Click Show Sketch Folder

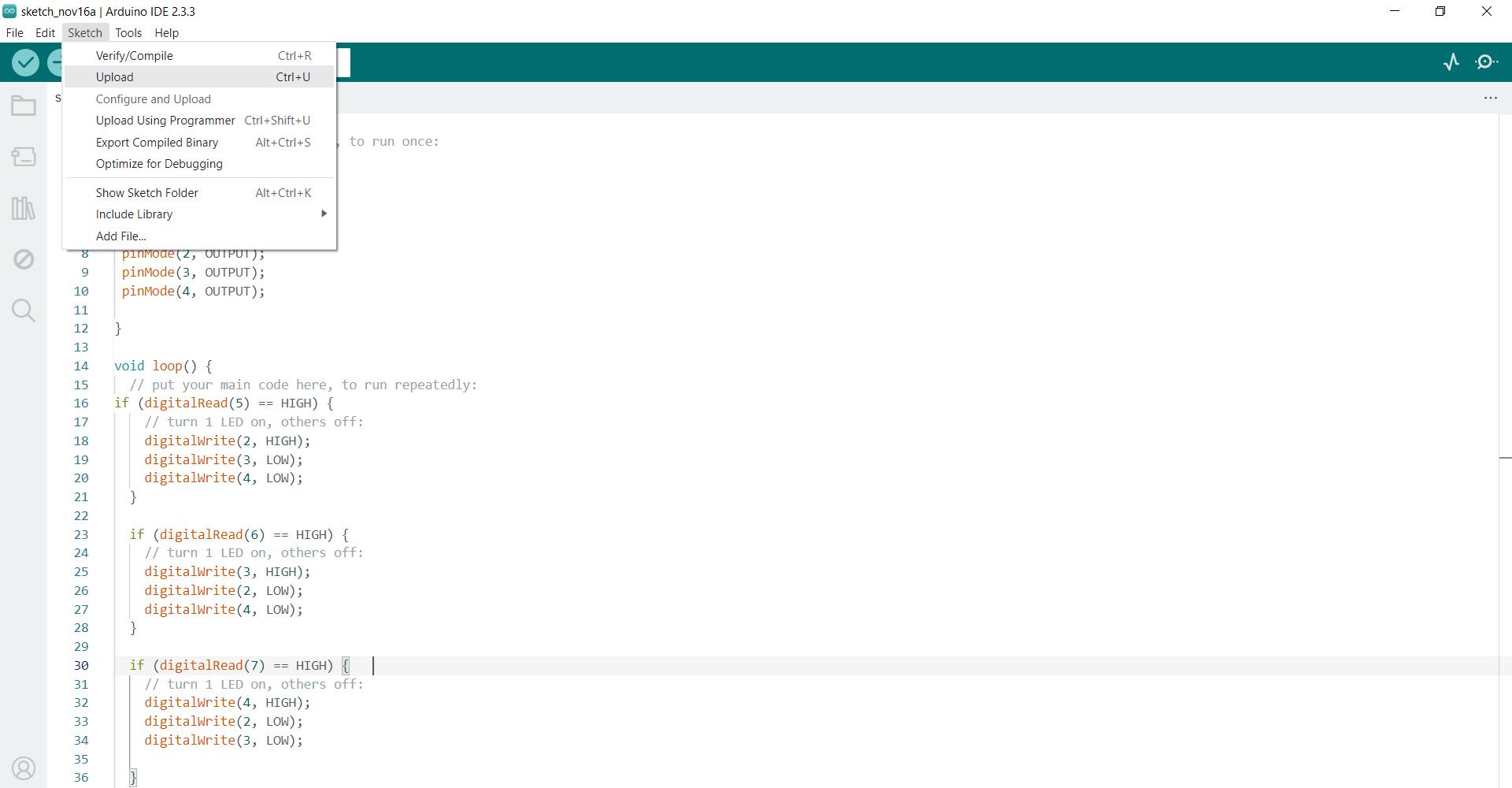click(x=146, y=193)
